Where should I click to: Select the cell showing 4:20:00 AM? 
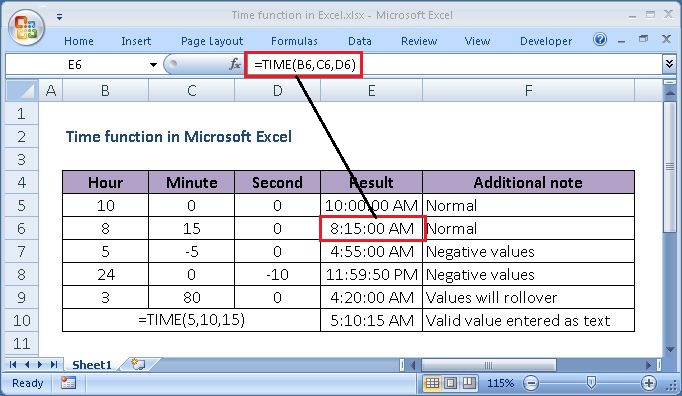pyautogui.click(x=371, y=298)
